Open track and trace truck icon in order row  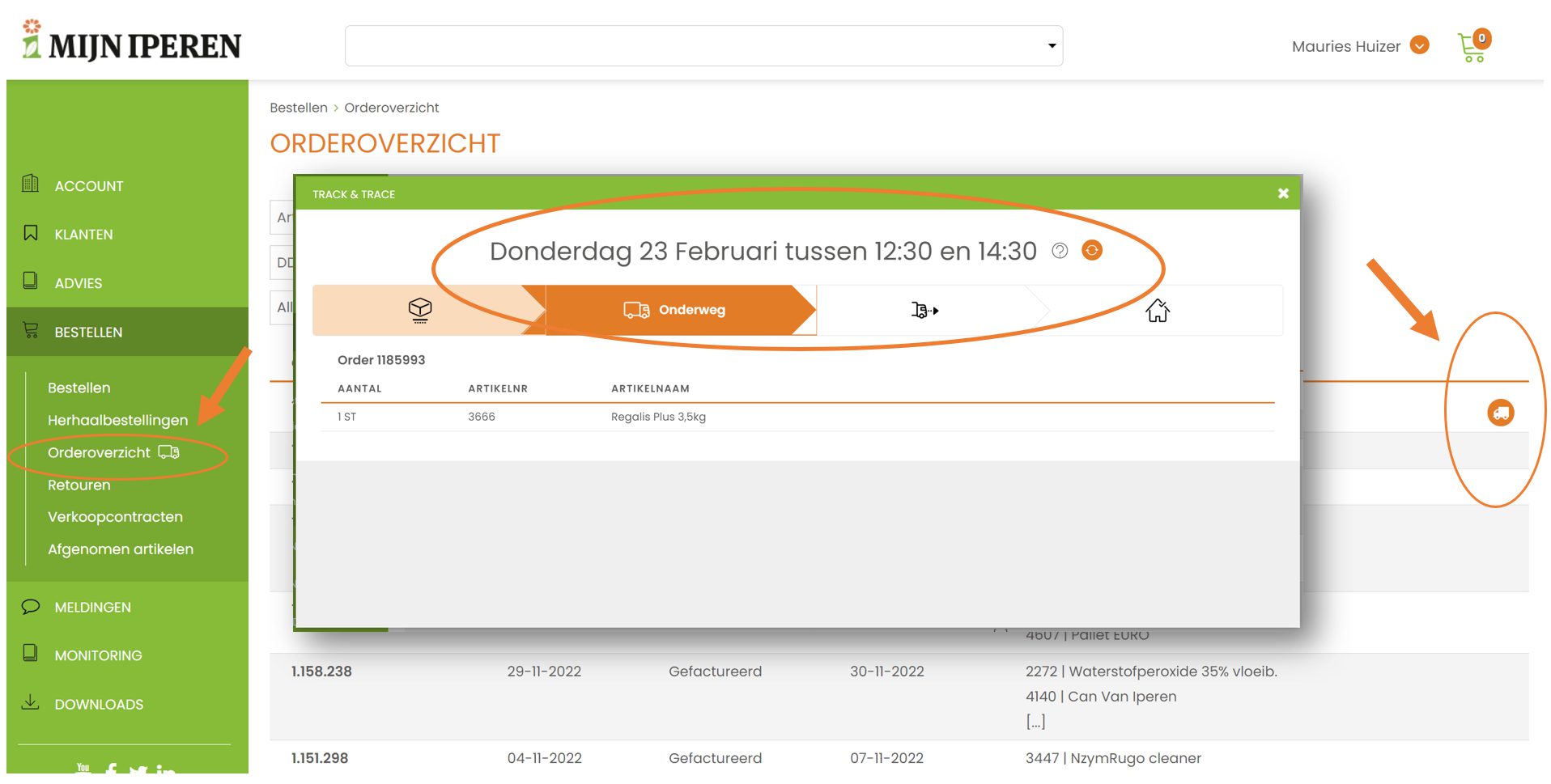(x=1500, y=413)
